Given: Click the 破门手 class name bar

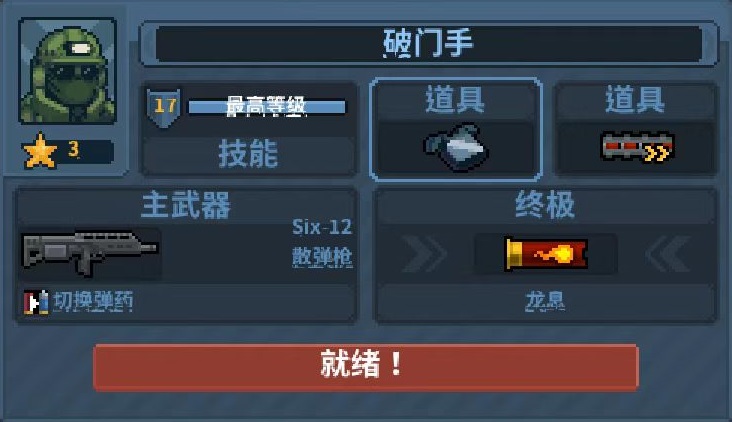Looking at the screenshot, I should [429, 44].
